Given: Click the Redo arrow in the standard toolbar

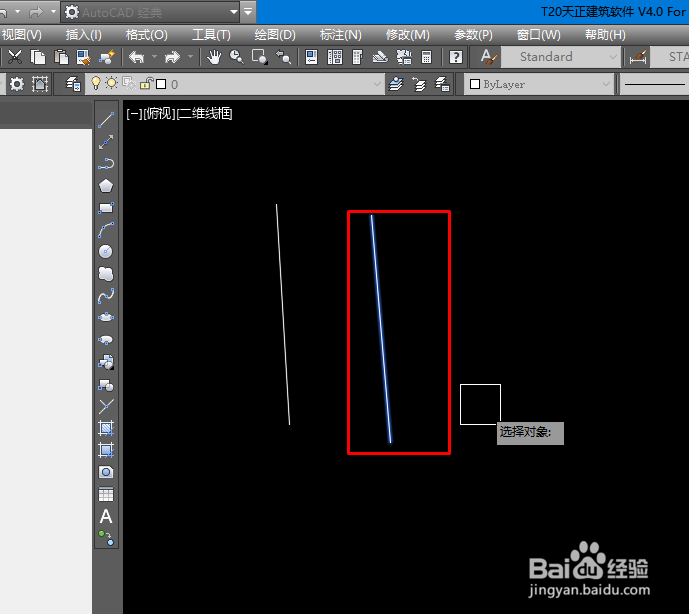Looking at the screenshot, I should [172, 57].
